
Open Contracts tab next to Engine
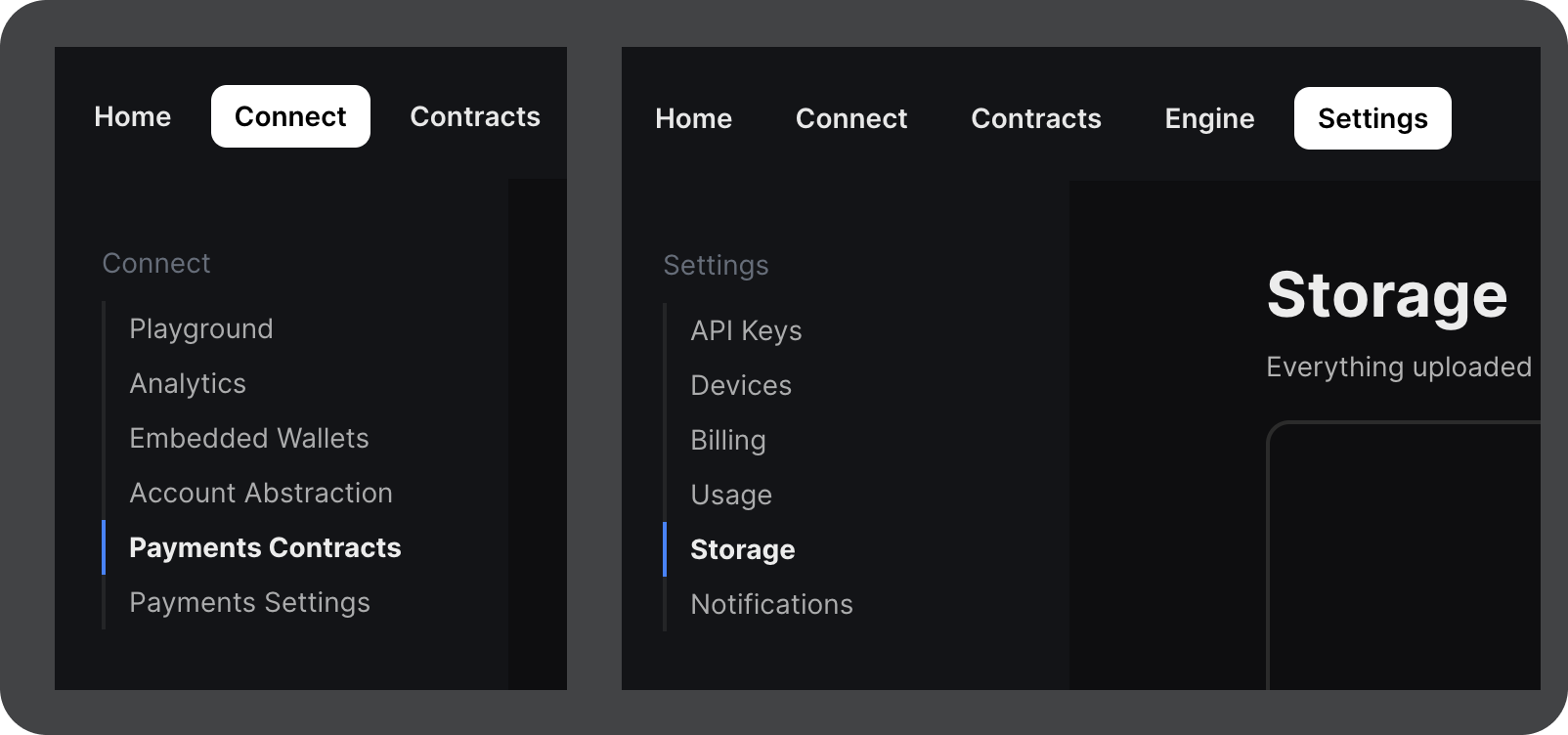(x=1035, y=118)
